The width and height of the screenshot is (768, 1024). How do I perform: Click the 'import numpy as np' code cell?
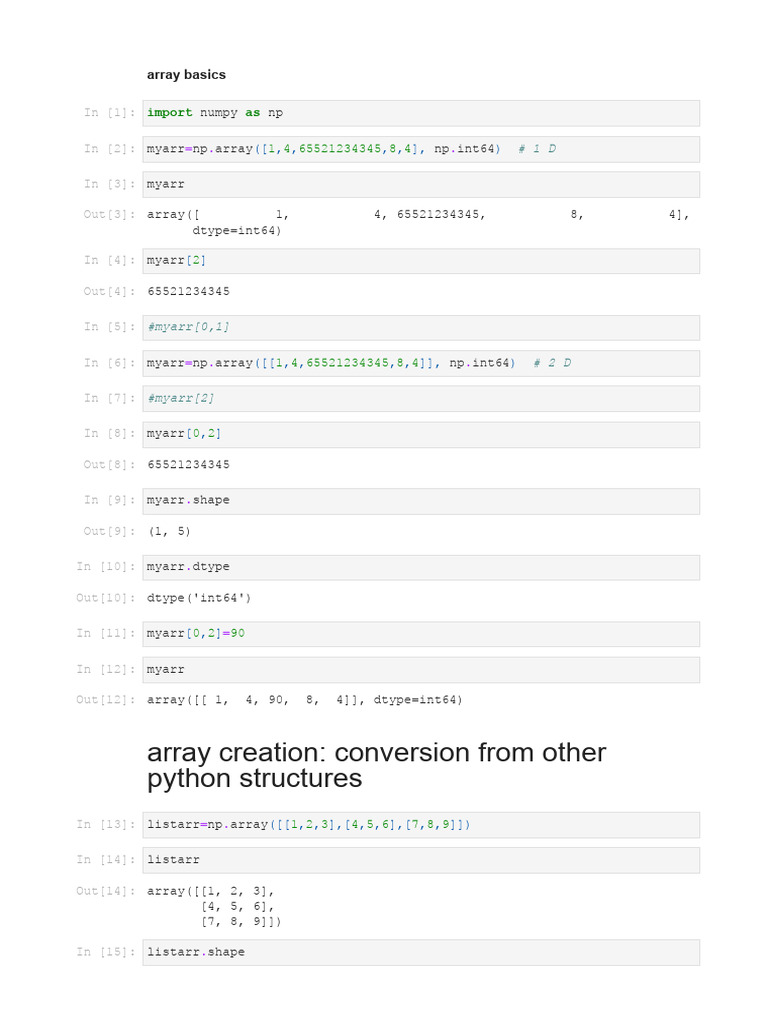pos(422,113)
